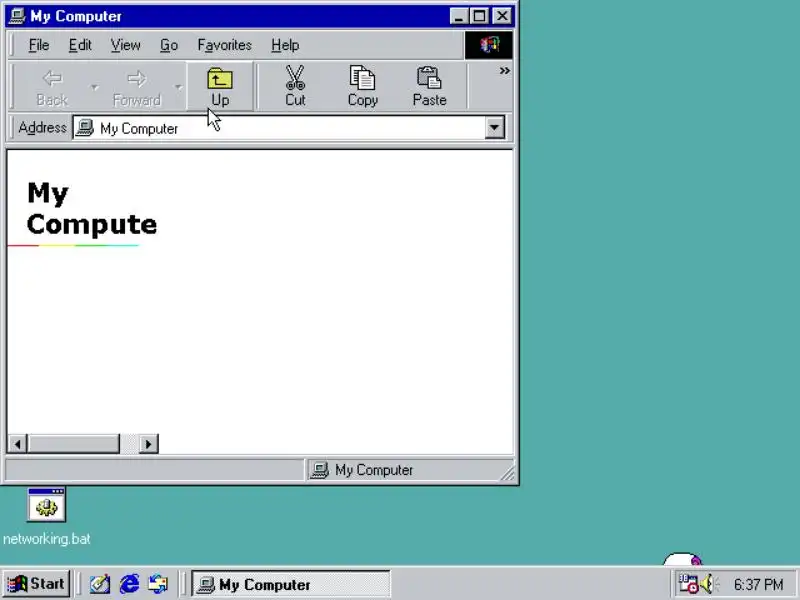Maximize the My Computer window
The height and width of the screenshot is (600, 800).
click(x=479, y=16)
